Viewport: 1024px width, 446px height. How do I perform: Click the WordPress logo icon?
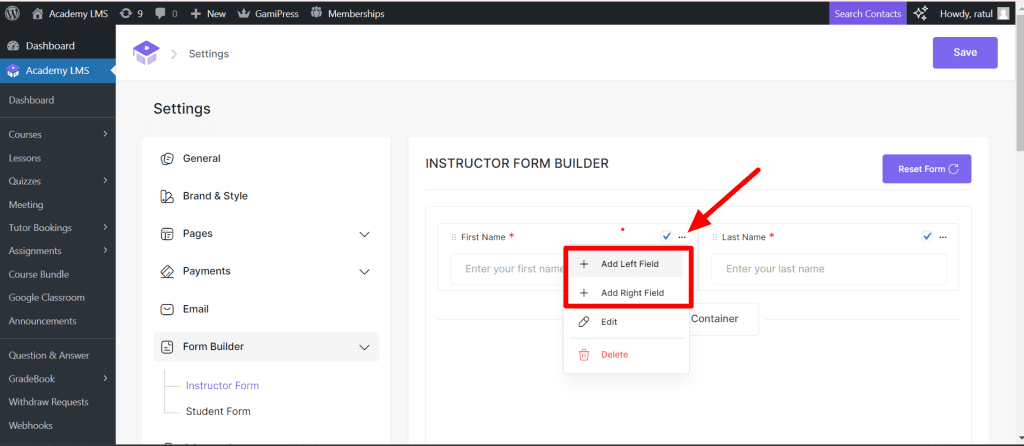(x=12, y=13)
